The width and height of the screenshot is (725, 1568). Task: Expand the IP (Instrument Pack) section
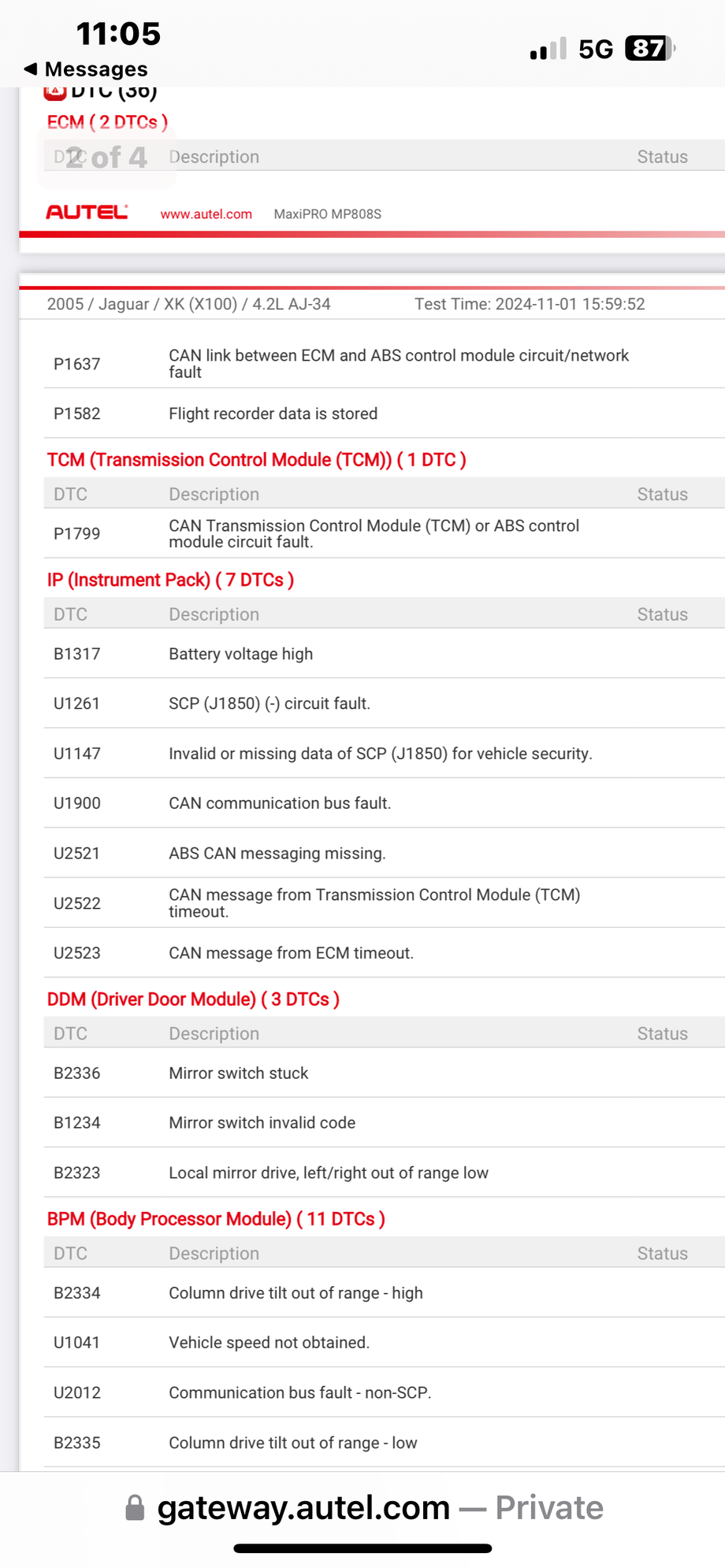[x=170, y=579]
